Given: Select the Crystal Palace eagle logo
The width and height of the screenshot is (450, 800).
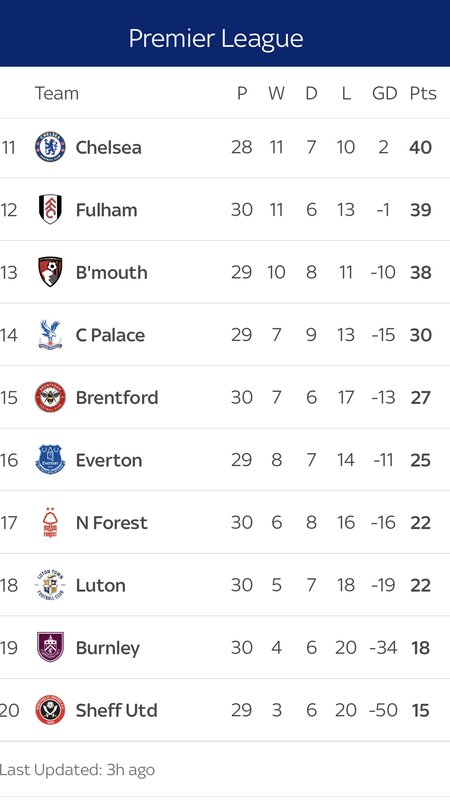Looking at the screenshot, I should point(50,335).
